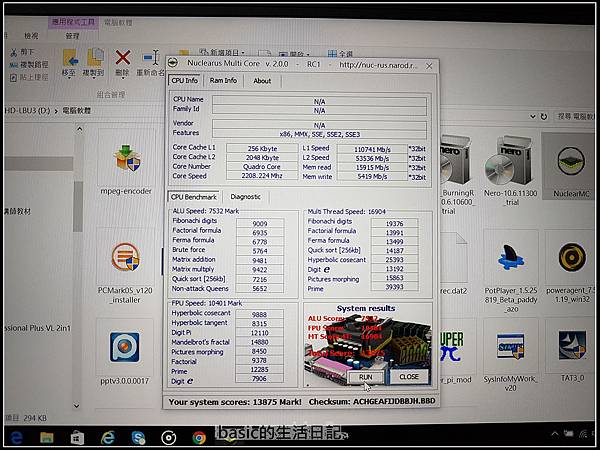This screenshot has width=600, height=450.
Task: Click 複製路徑 in Explorer ribbon
Action: (29, 64)
